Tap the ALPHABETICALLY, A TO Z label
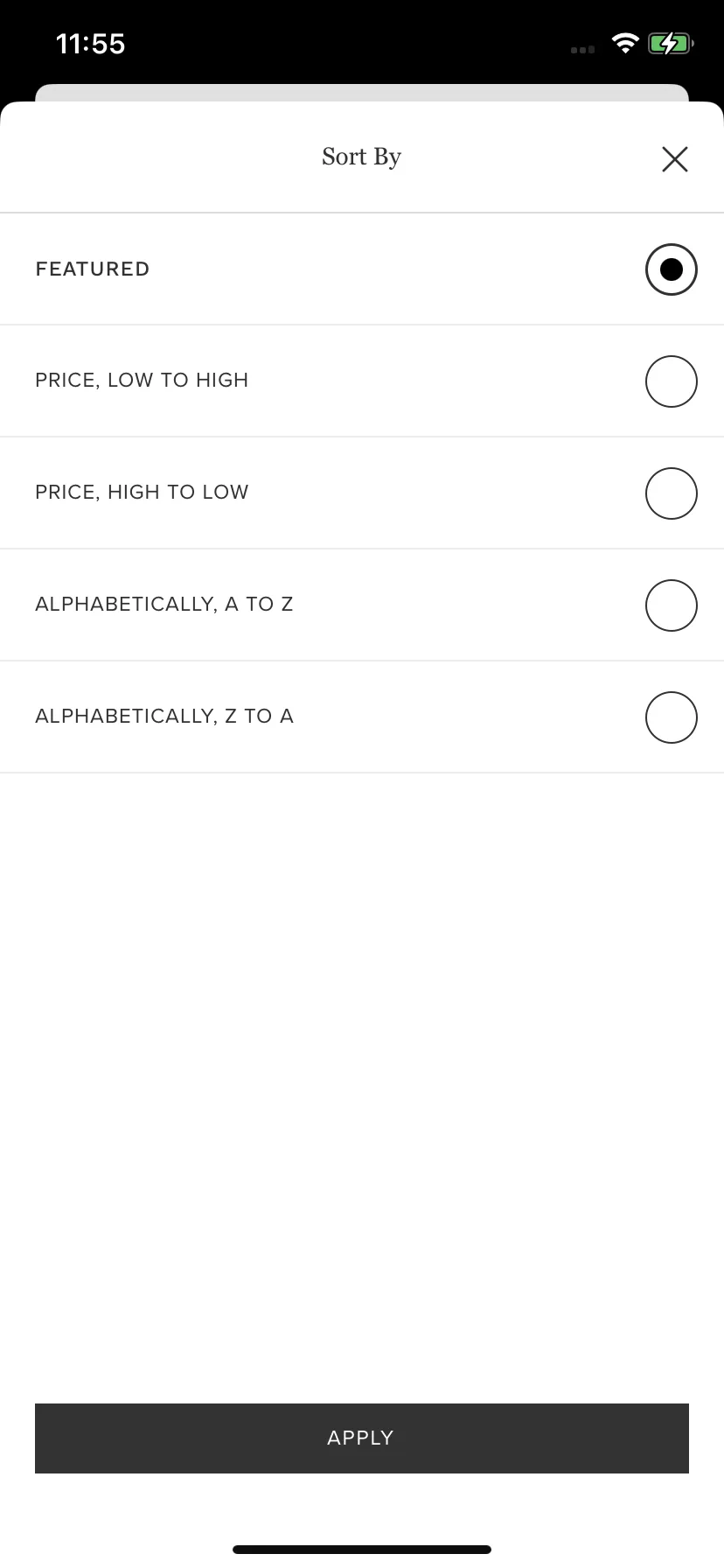Screen dimensions: 724x1568 click(164, 605)
